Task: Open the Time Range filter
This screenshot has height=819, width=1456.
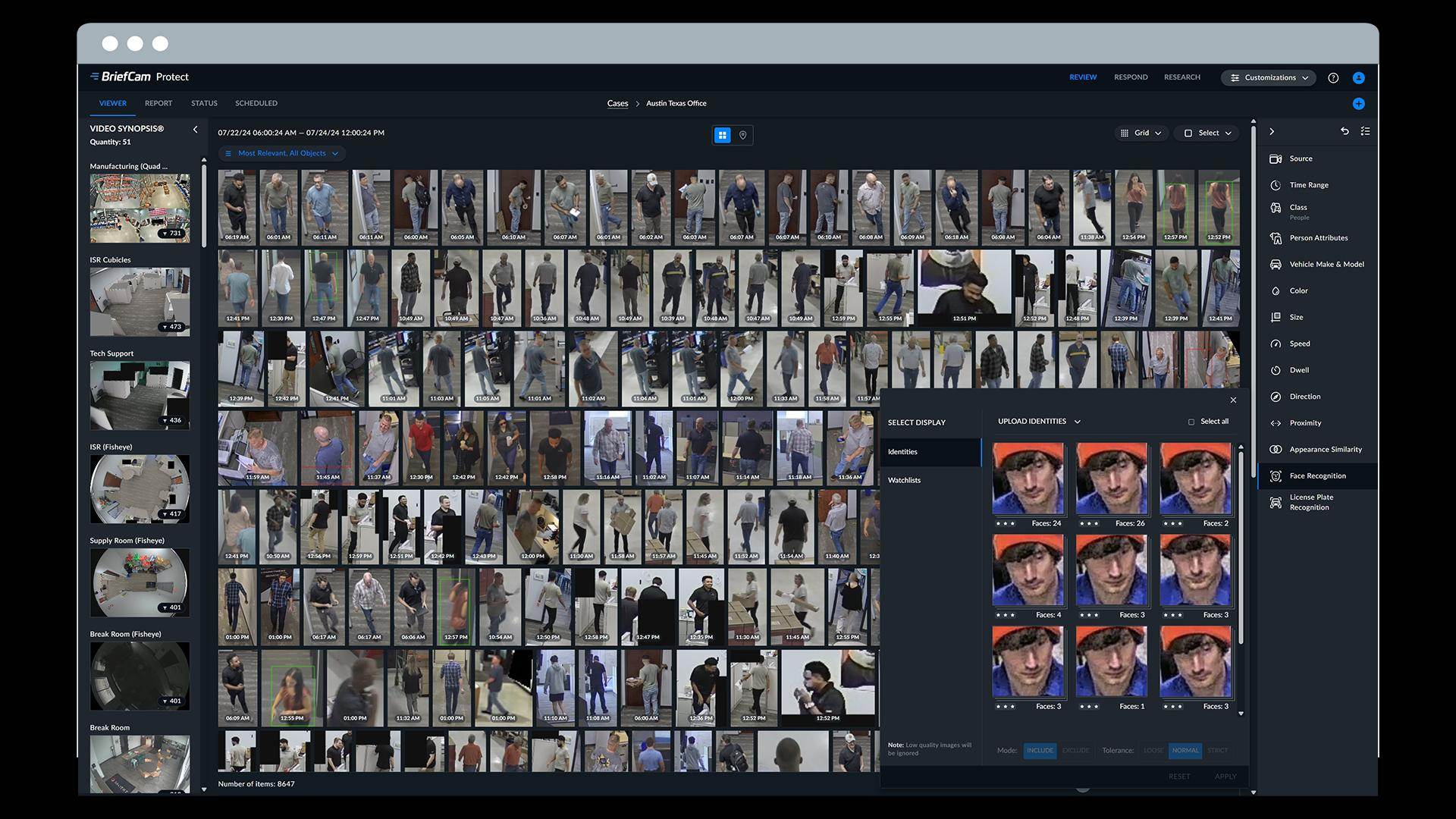Action: [x=1308, y=185]
